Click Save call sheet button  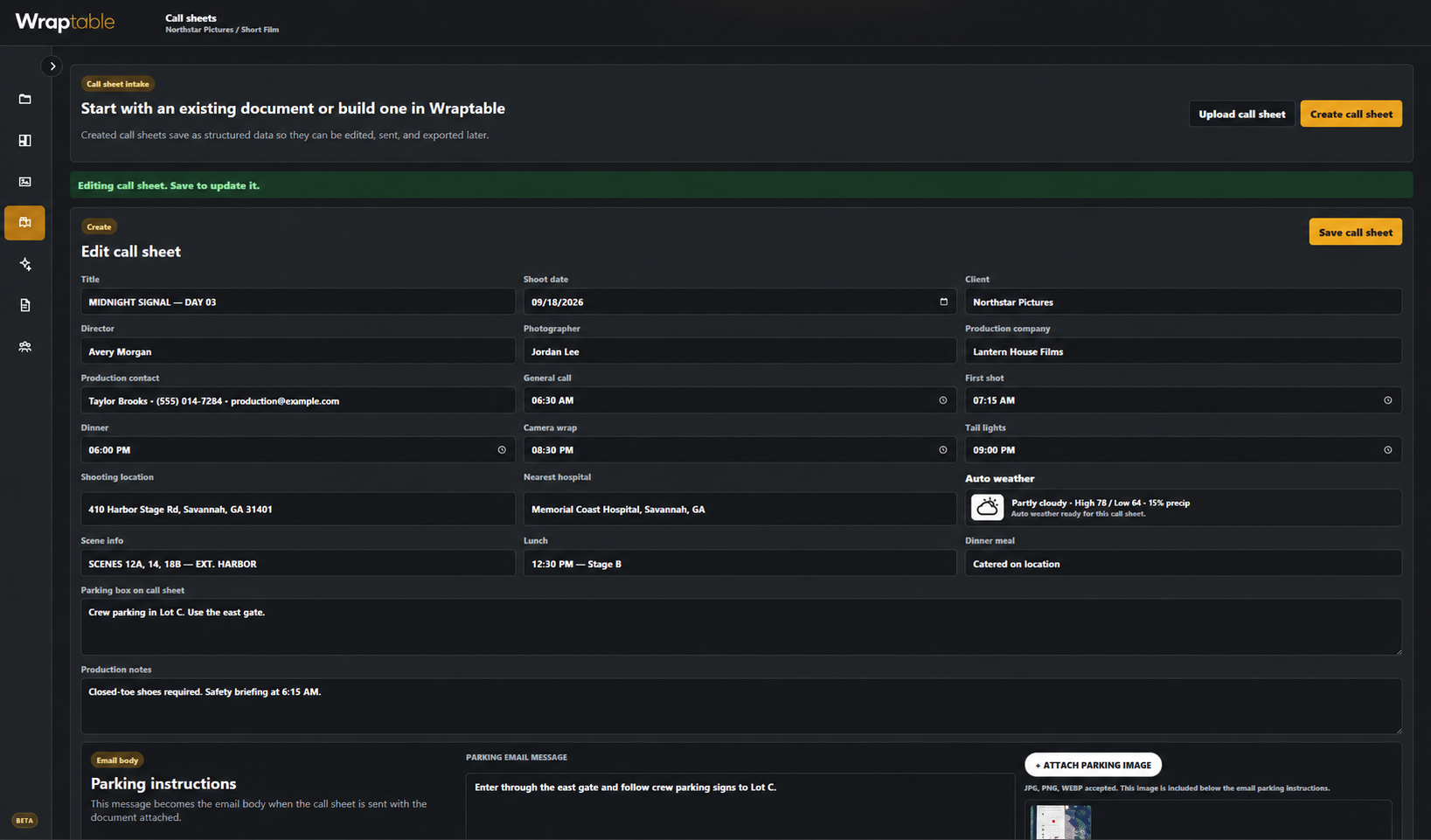pyautogui.click(x=1355, y=232)
